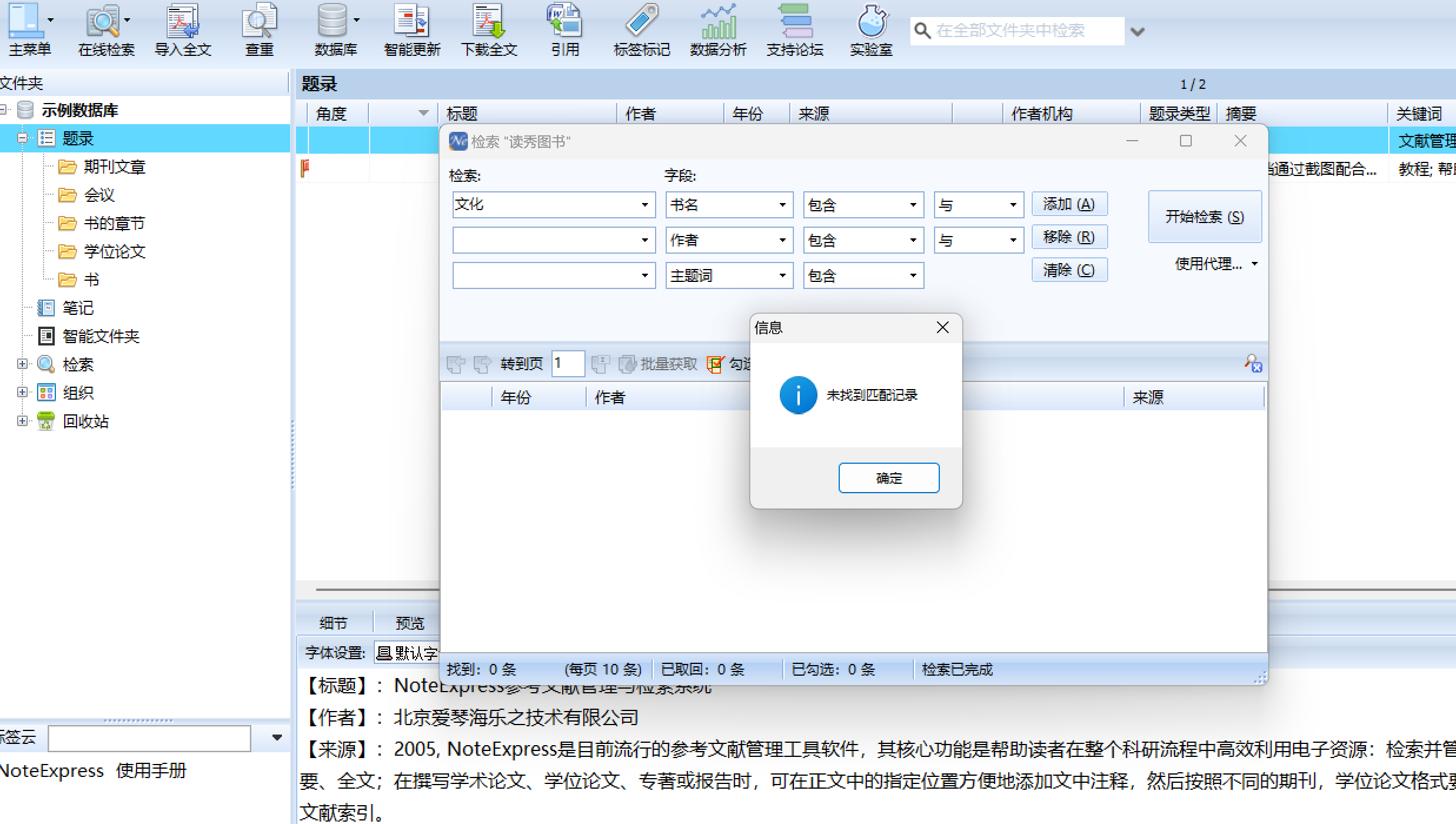
Task: Select the 会议 folder
Action: click(x=99, y=195)
